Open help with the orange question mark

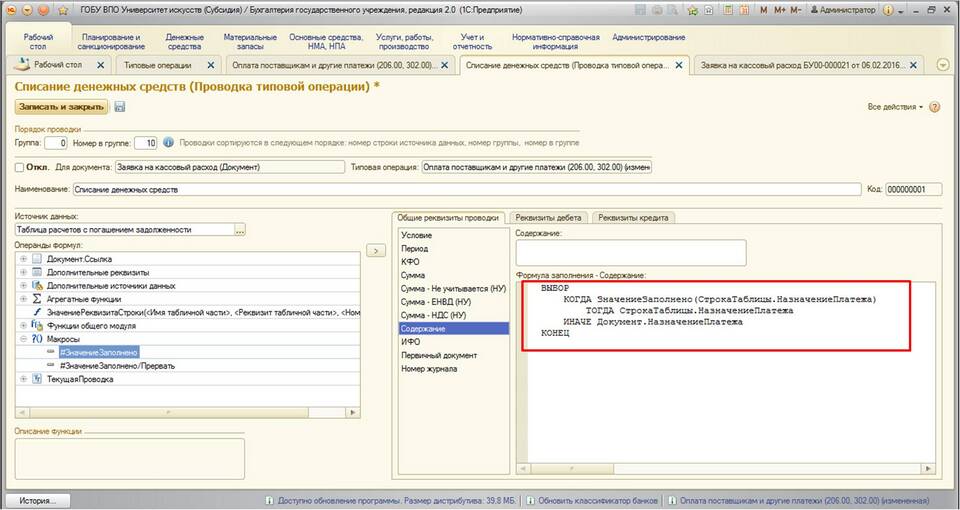tap(934, 107)
